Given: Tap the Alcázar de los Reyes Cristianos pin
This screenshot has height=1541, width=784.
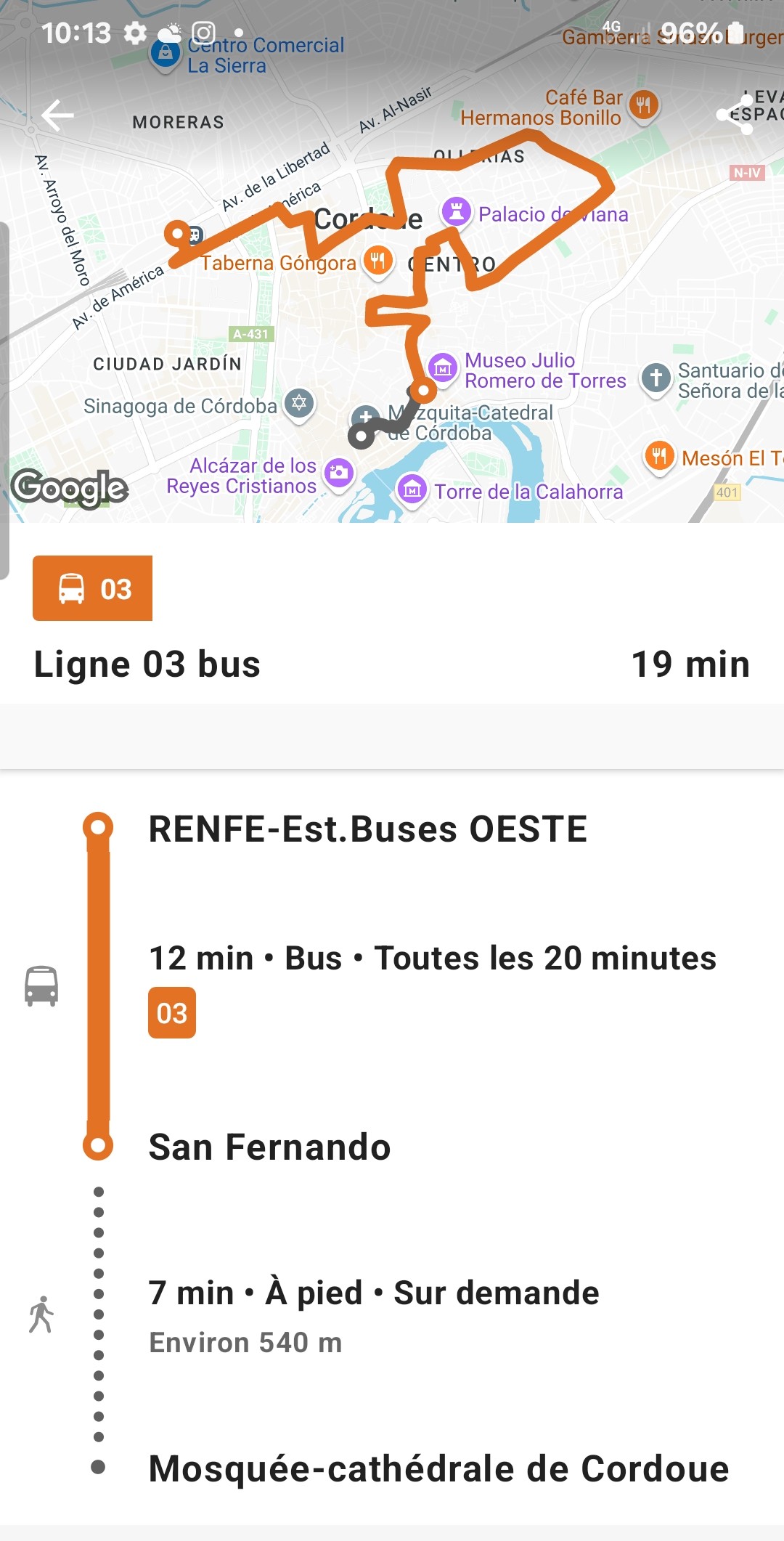Looking at the screenshot, I should tap(338, 474).
